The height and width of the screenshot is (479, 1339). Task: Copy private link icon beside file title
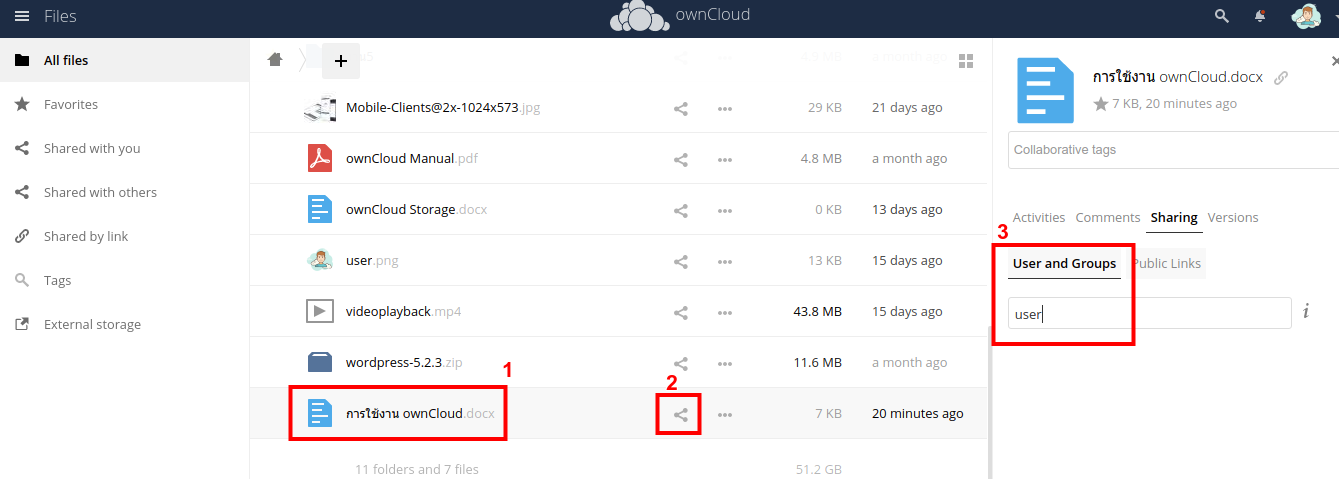(1281, 78)
